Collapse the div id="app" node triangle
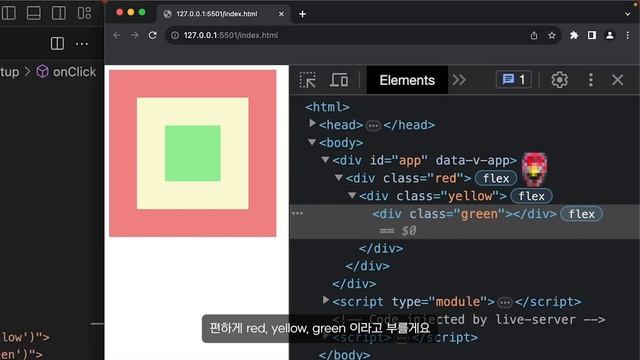 click(x=325, y=159)
